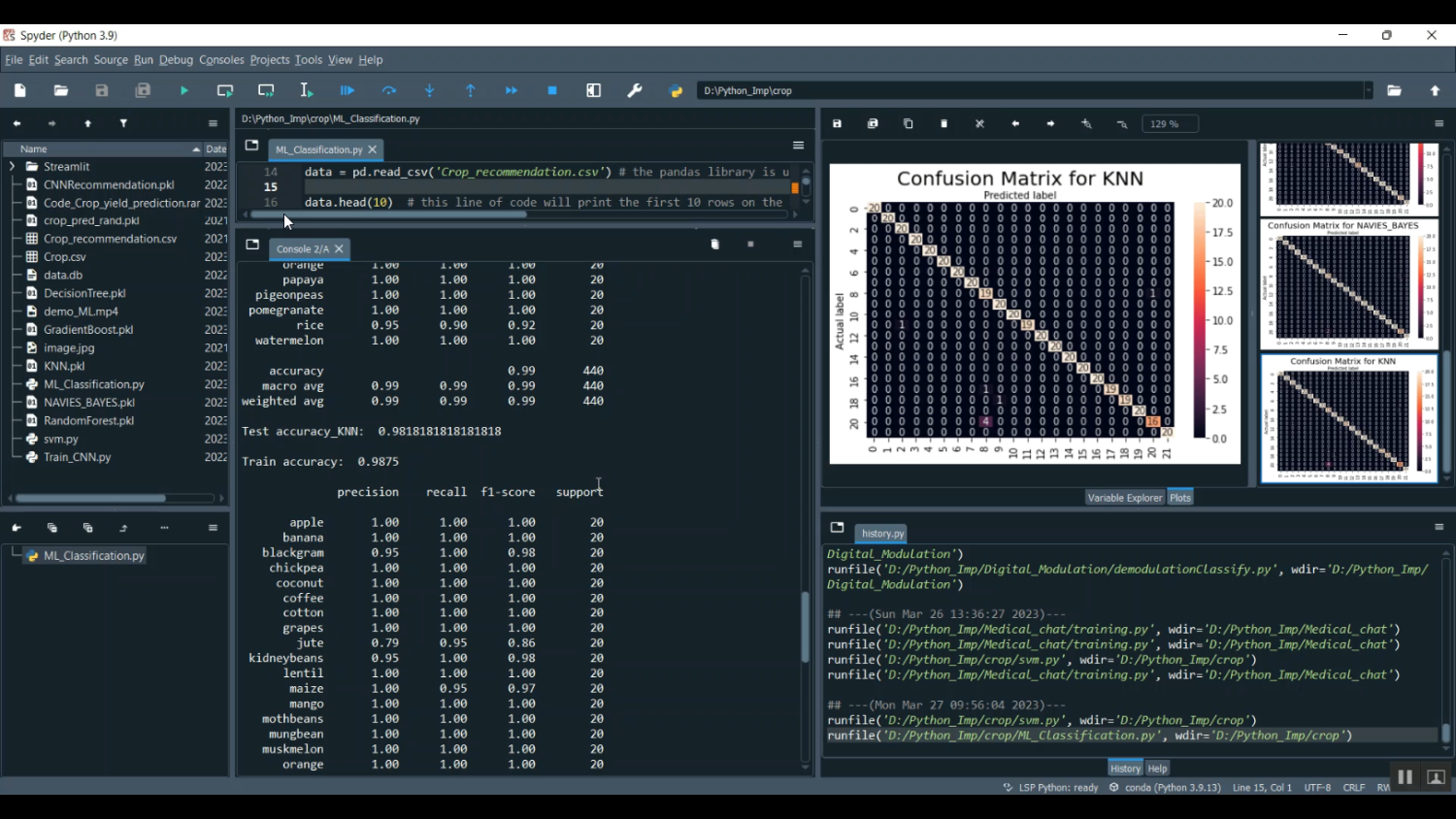Open Crop_recommendation.csv in the file list
The height and width of the screenshot is (819, 1456).
(x=110, y=239)
